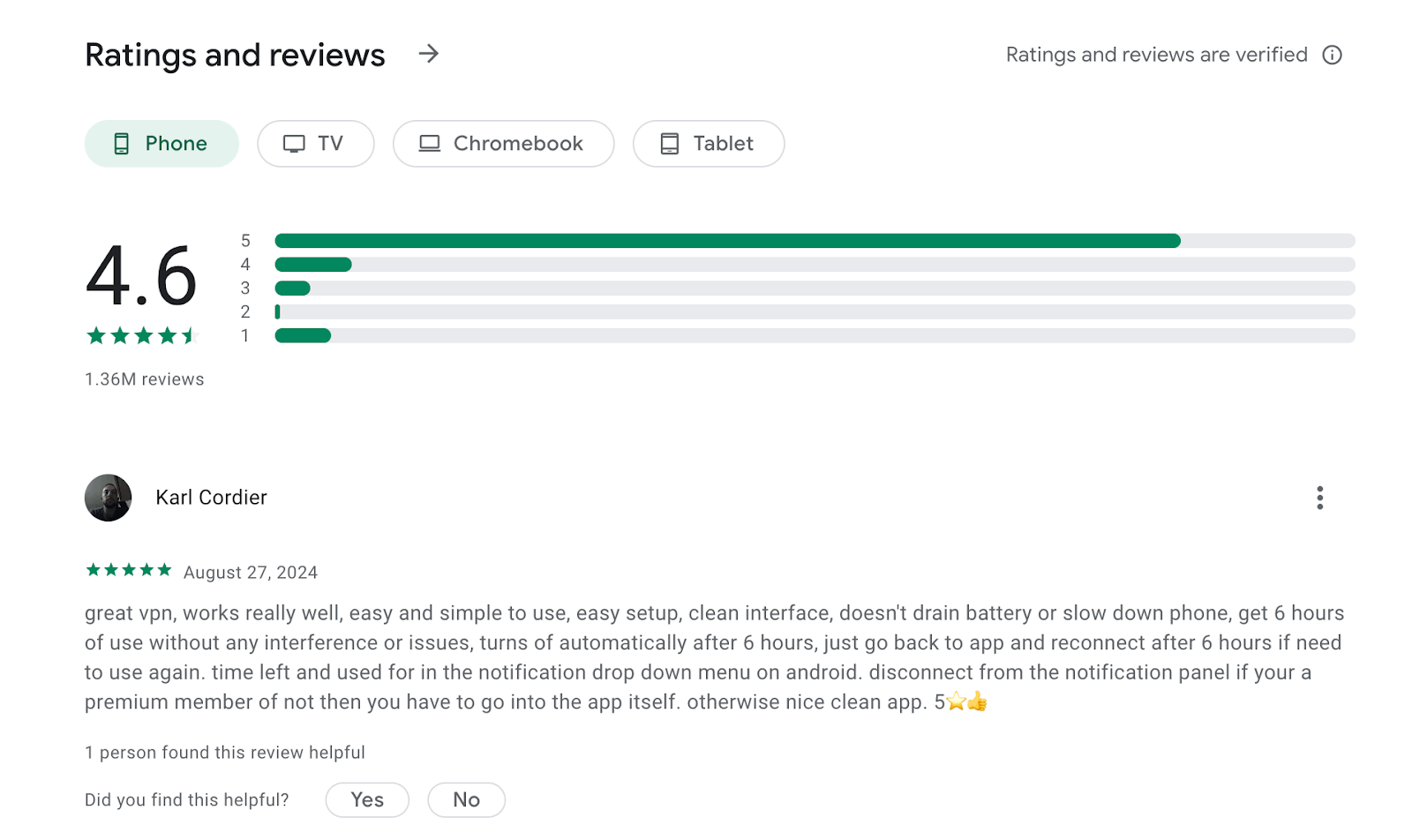
Task: Click the TV screen icon
Action: [294, 144]
